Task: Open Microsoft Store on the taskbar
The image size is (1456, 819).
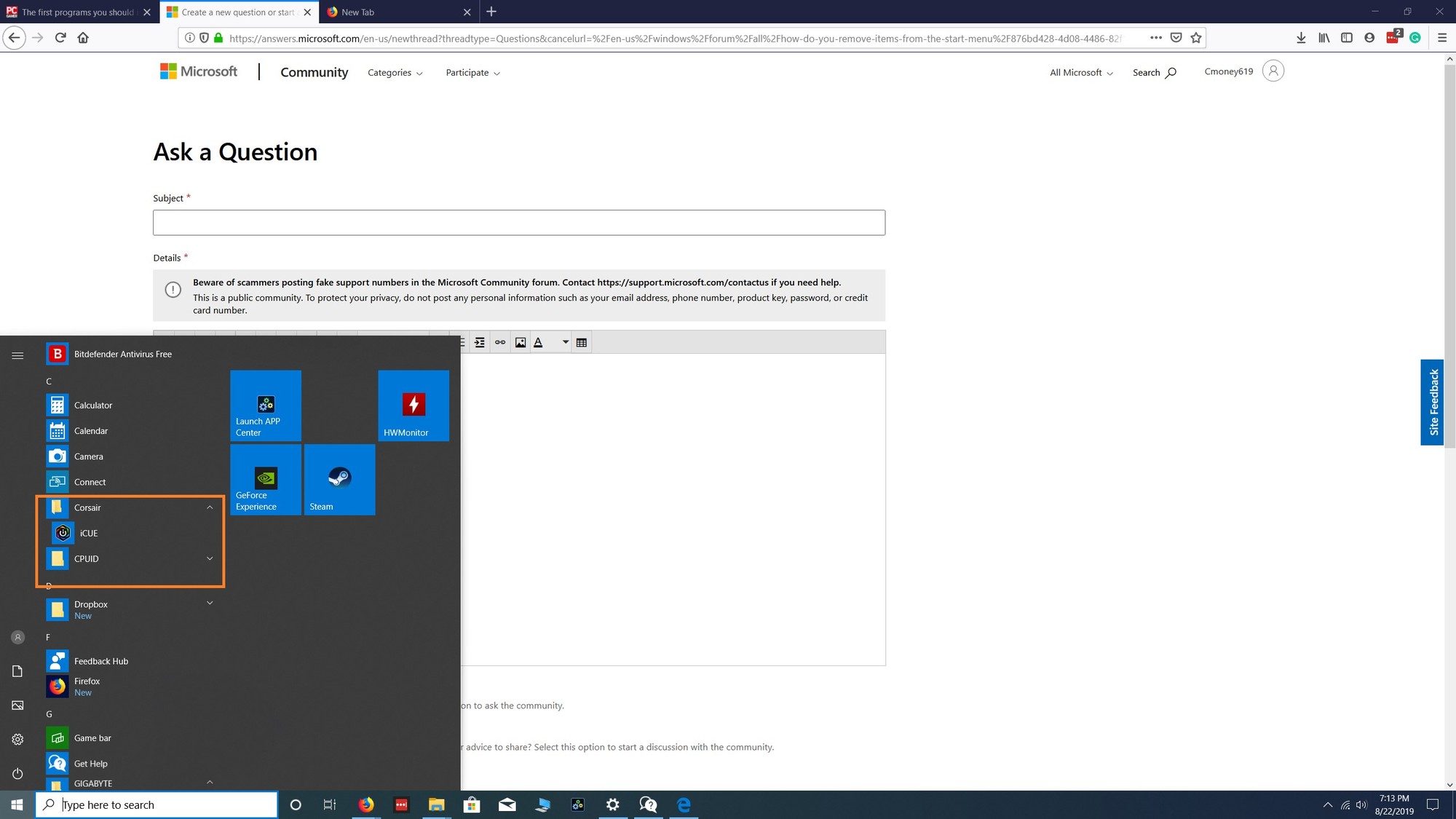Action: 472,804
